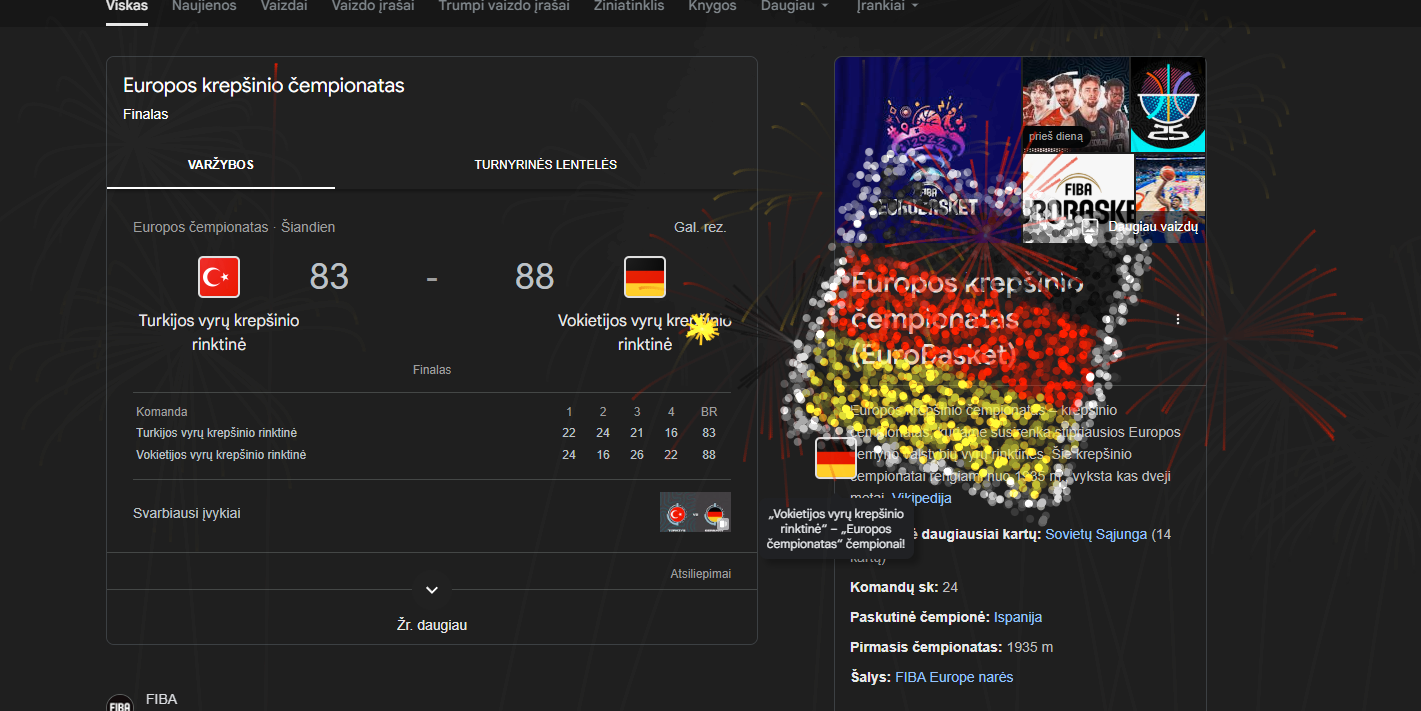Expand the match card with the chevron
Screen dimensions: 1421x711
pos(432,590)
